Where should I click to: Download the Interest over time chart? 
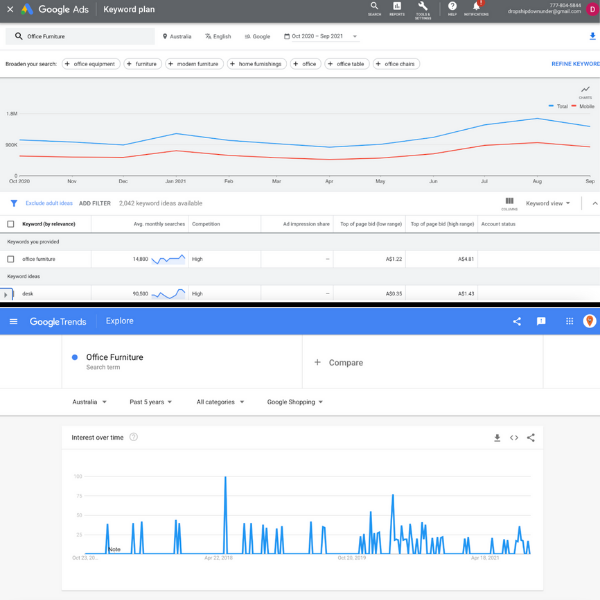pyautogui.click(x=497, y=437)
